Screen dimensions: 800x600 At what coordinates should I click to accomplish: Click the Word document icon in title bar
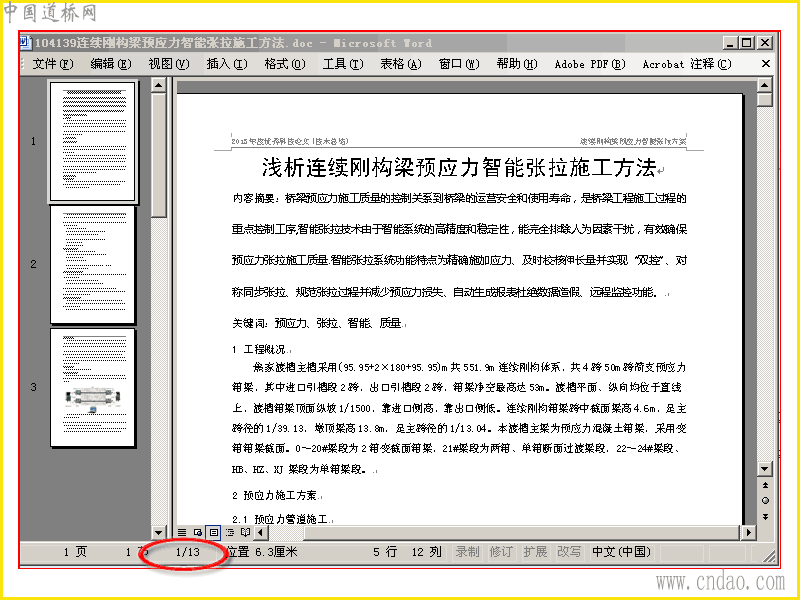click(x=26, y=43)
